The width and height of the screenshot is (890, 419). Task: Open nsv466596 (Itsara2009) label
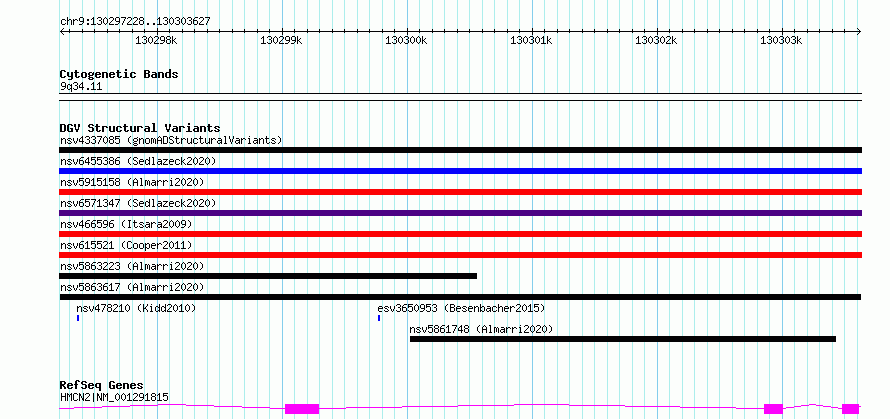pos(126,224)
